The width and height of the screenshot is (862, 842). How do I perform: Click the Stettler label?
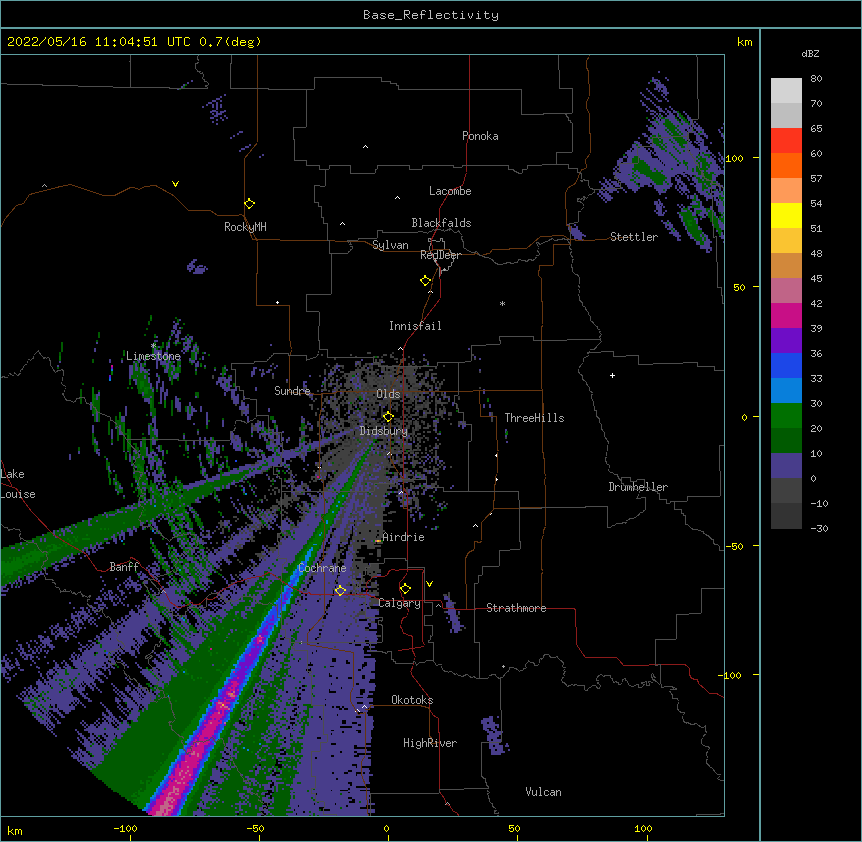634,237
